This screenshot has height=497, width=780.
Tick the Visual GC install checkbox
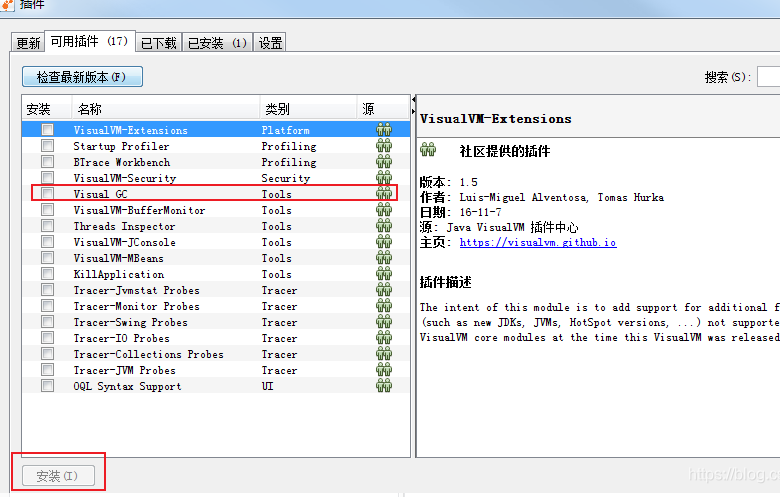tap(47, 194)
